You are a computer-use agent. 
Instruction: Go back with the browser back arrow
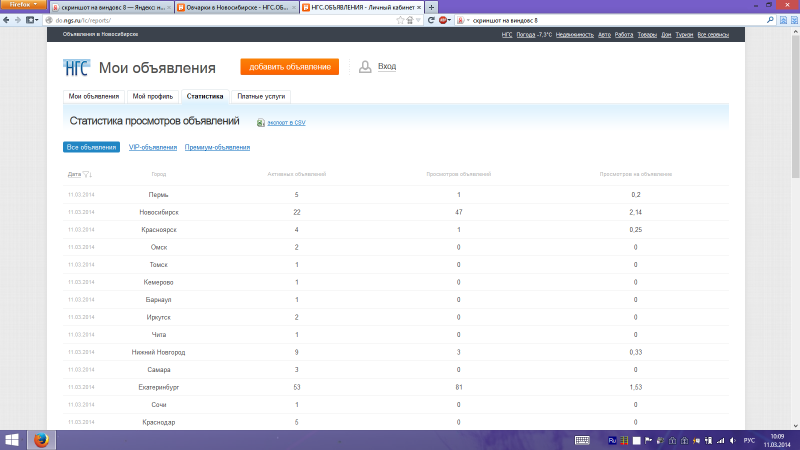(6, 20)
